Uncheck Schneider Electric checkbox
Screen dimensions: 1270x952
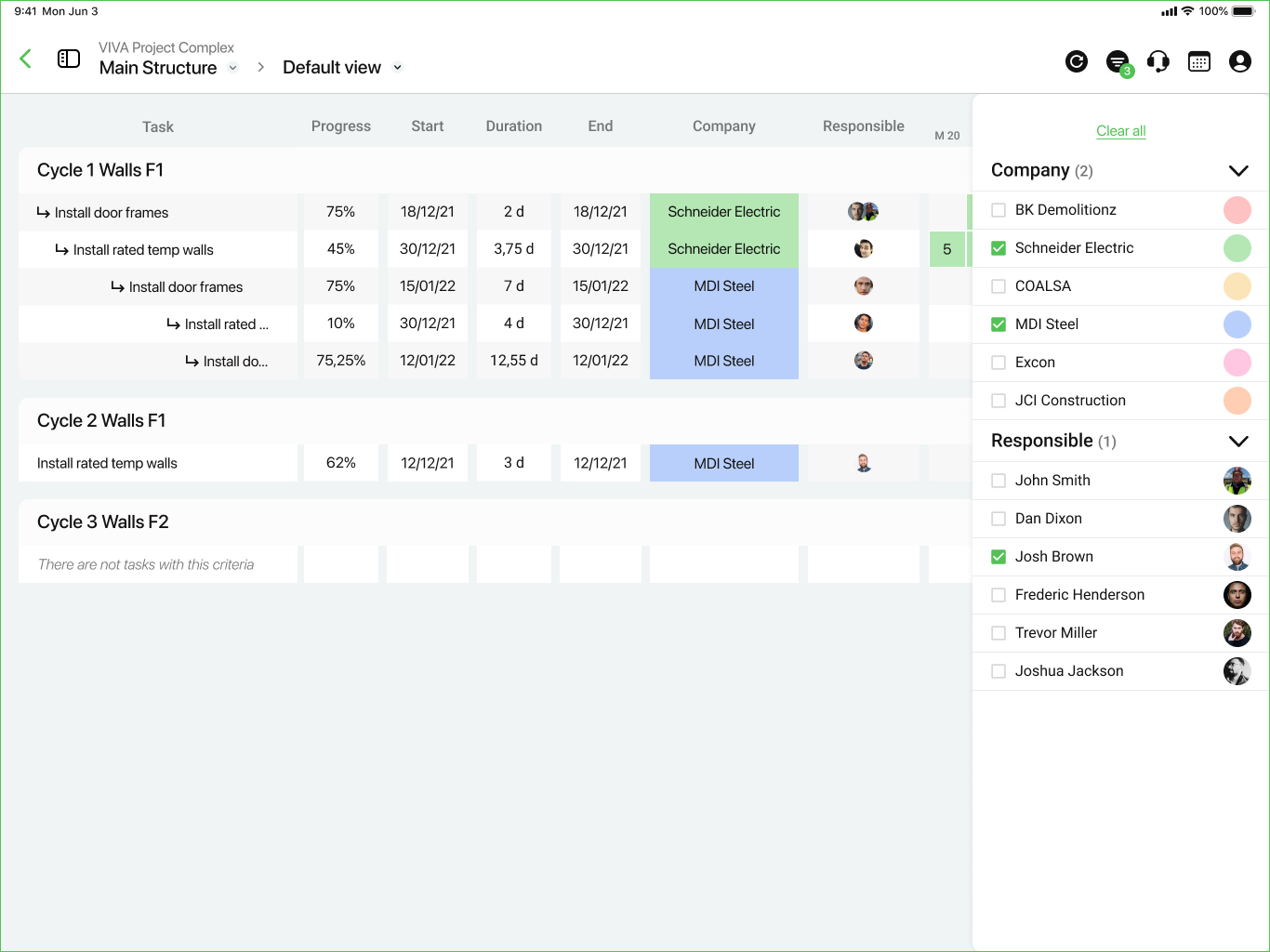click(x=999, y=248)
